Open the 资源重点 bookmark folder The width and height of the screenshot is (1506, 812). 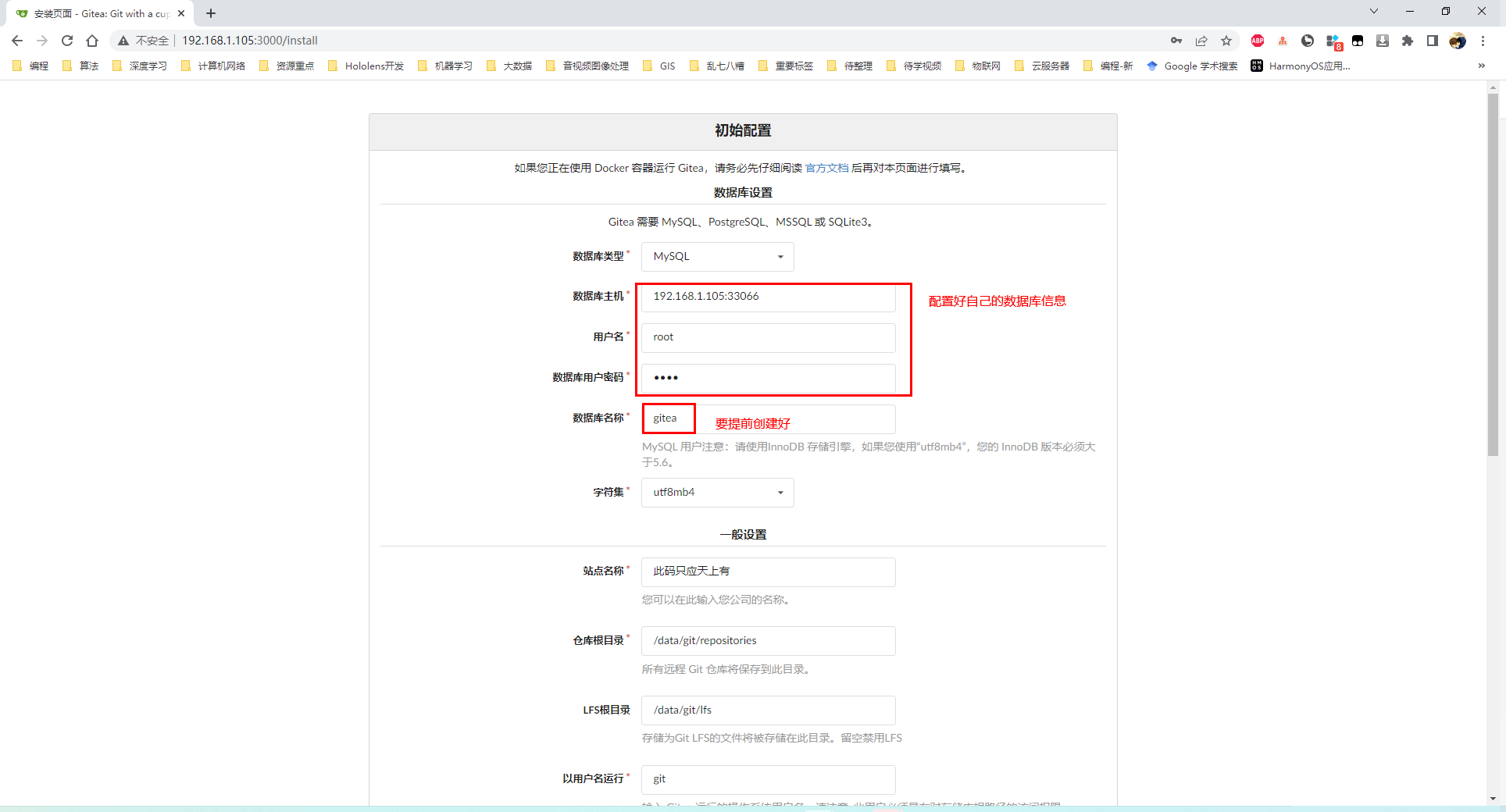[287, 66]
